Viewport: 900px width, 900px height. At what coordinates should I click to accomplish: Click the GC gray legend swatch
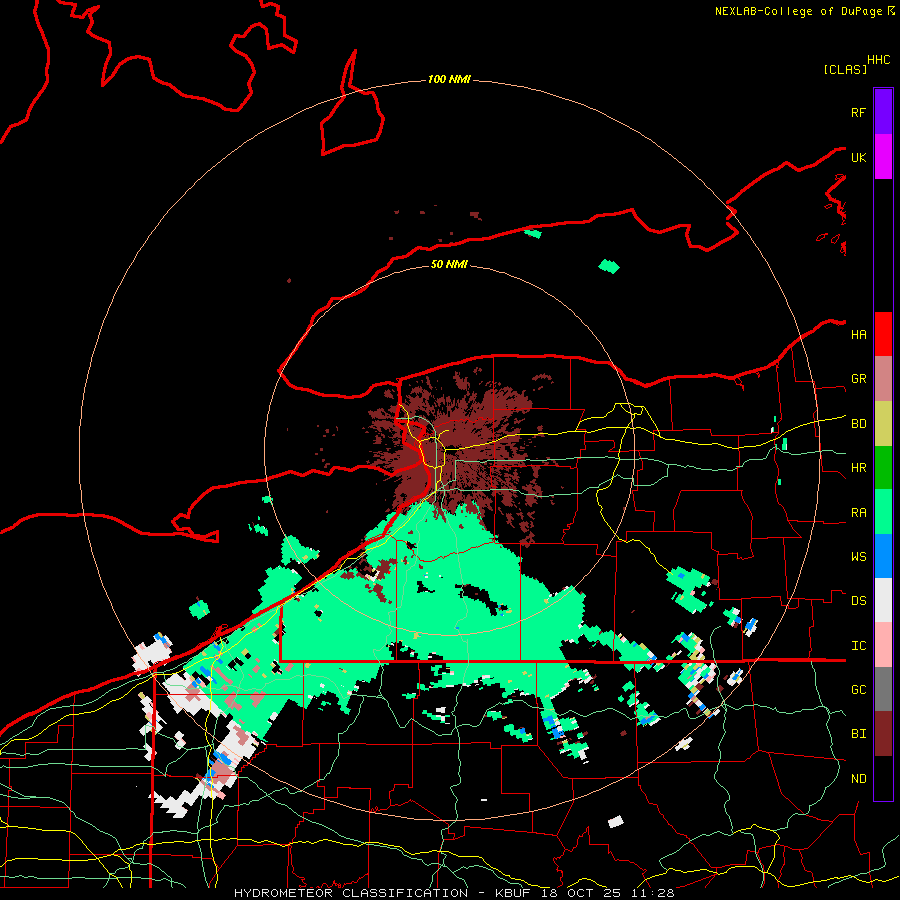tap(883, 689)
